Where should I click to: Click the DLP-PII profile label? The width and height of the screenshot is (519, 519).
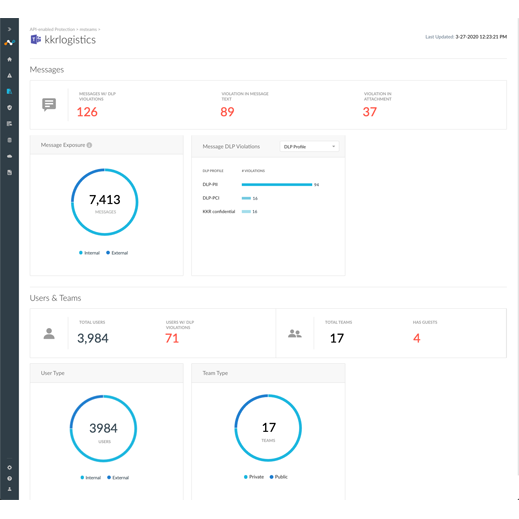pyautogui.click(x=210, y=184)
